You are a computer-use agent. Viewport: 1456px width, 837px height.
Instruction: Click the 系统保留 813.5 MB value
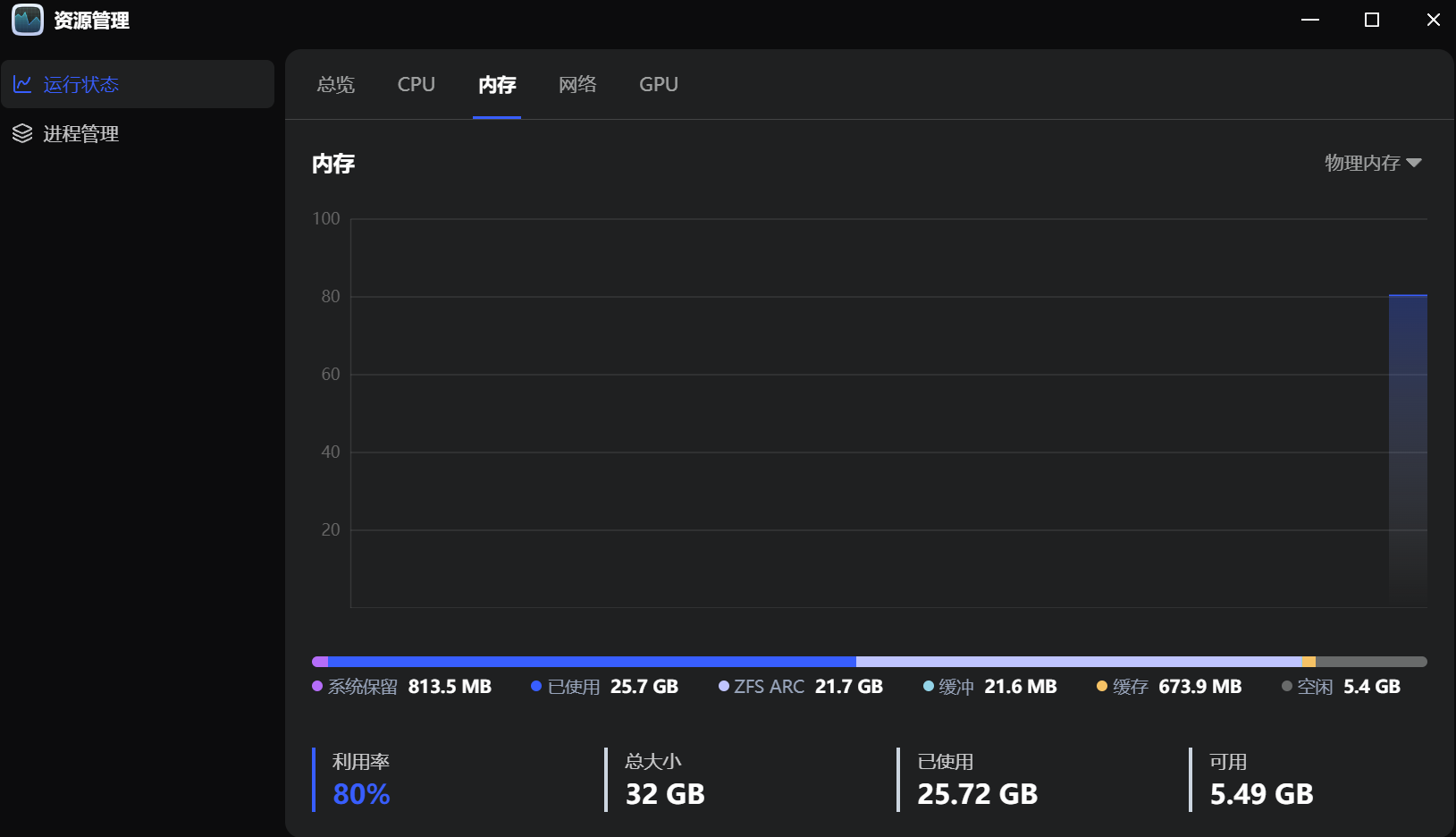[x=450, y=687]
